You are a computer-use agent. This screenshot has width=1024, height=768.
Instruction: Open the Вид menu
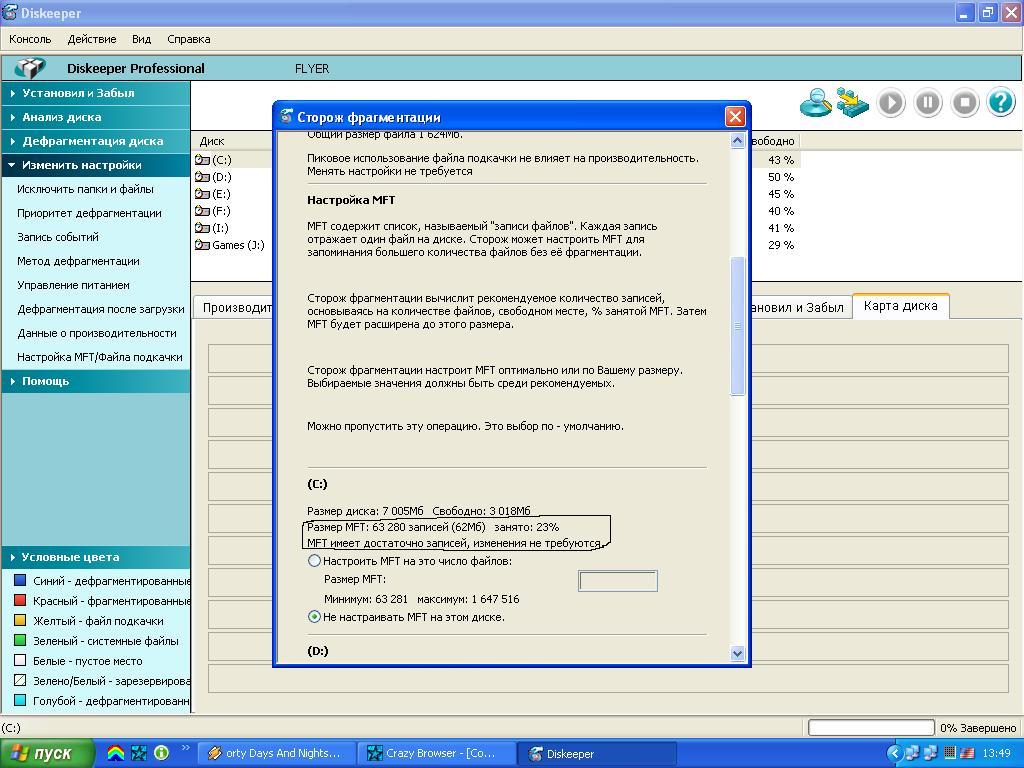click(x=142, y=39)
